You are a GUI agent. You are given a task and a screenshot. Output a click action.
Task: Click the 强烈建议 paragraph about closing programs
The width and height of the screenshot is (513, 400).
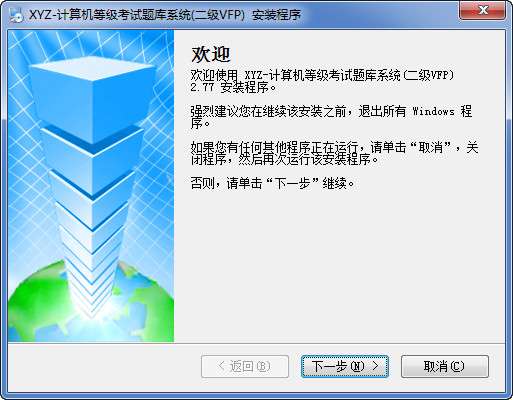pos(331,117)
